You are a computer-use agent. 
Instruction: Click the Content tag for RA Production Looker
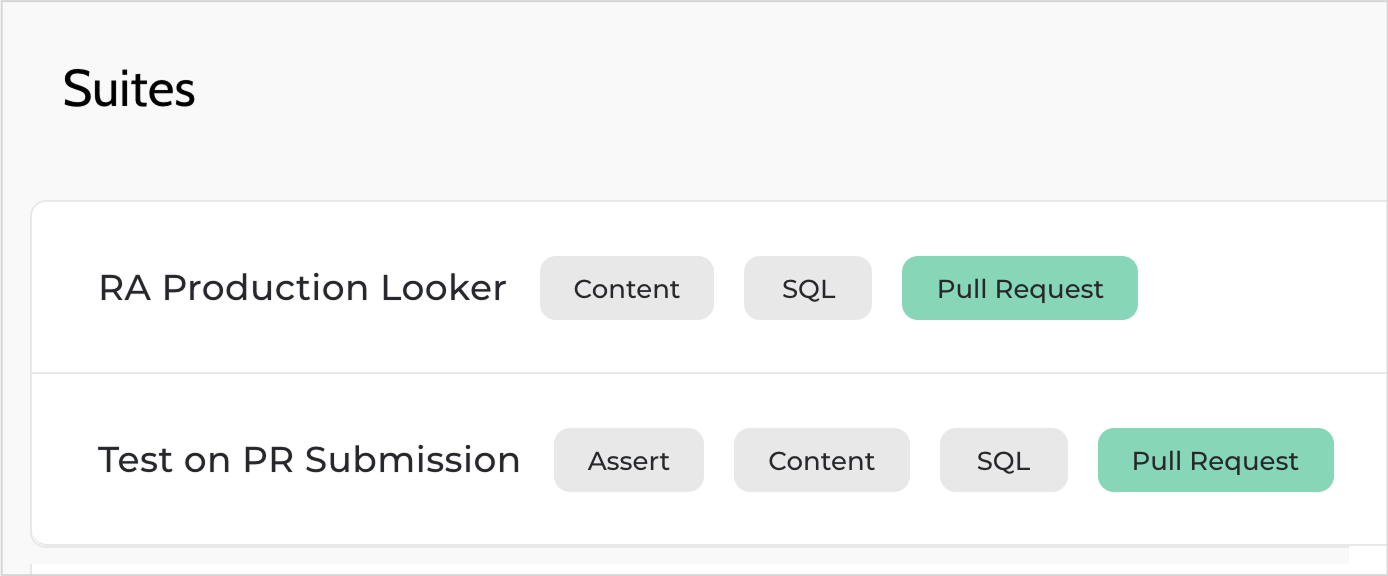point(627,289)
